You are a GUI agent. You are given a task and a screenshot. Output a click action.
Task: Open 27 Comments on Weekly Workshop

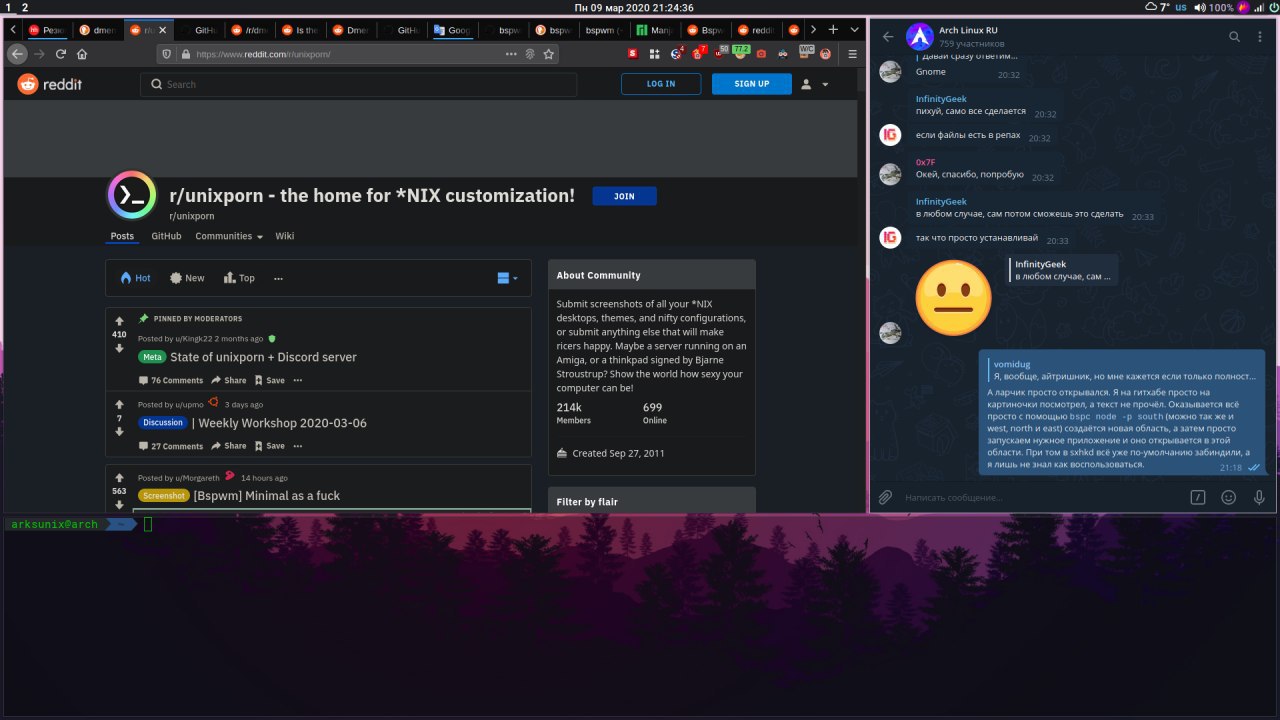[171, 446]
